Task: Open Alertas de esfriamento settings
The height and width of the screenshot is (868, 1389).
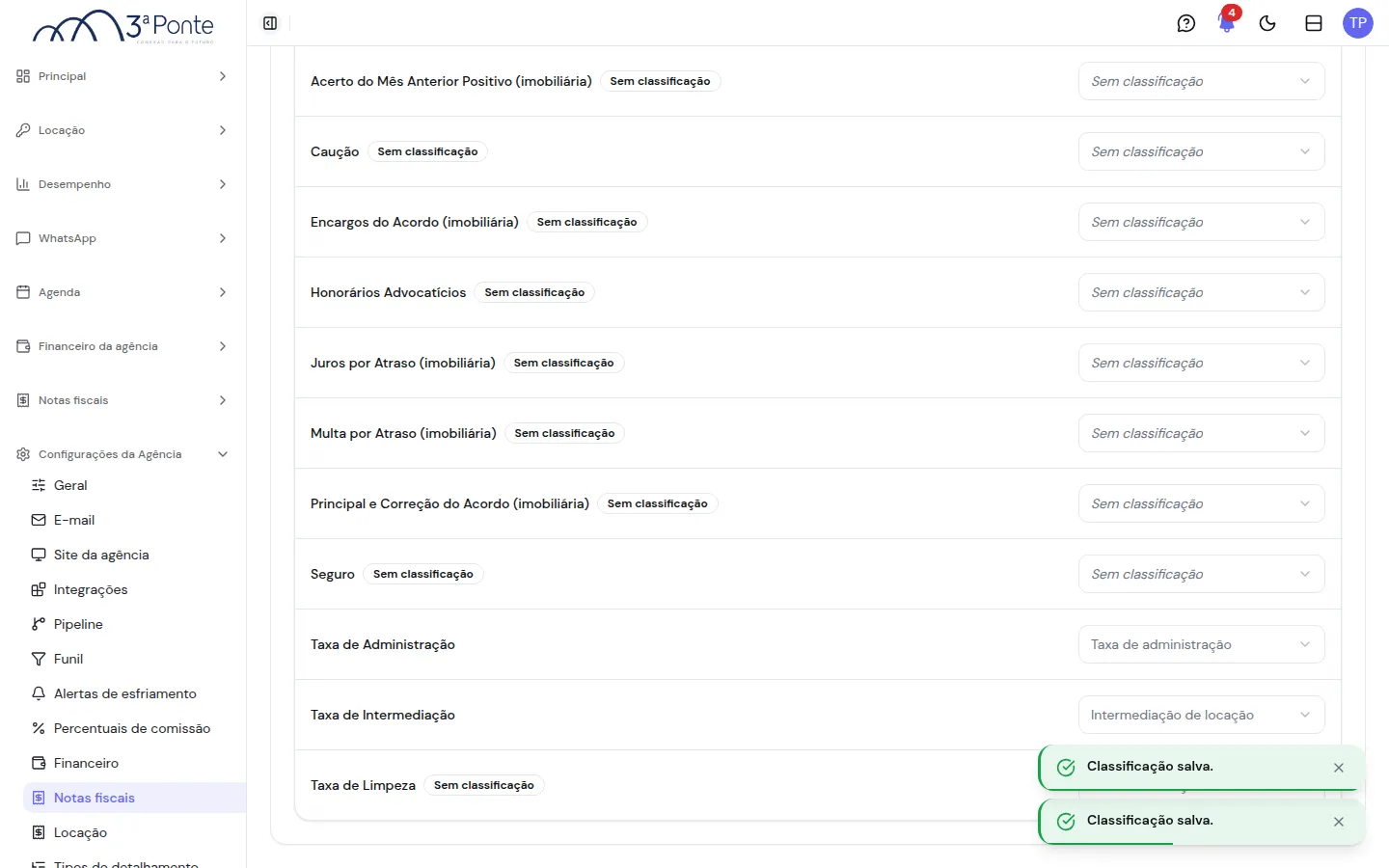Action: [135, 693]
